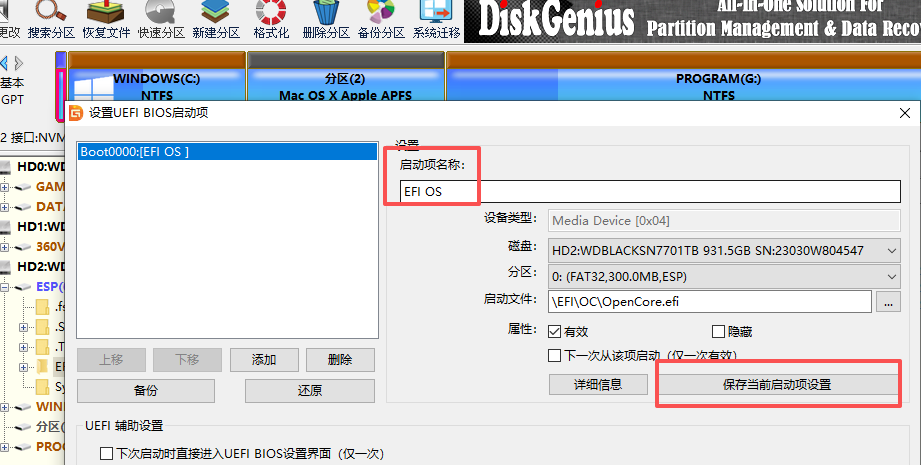Image resolution: width=921 pixels, height=465 pixels.
Task: Open the 磁盘 disk dropdown
Action: (x=724, y=251)
